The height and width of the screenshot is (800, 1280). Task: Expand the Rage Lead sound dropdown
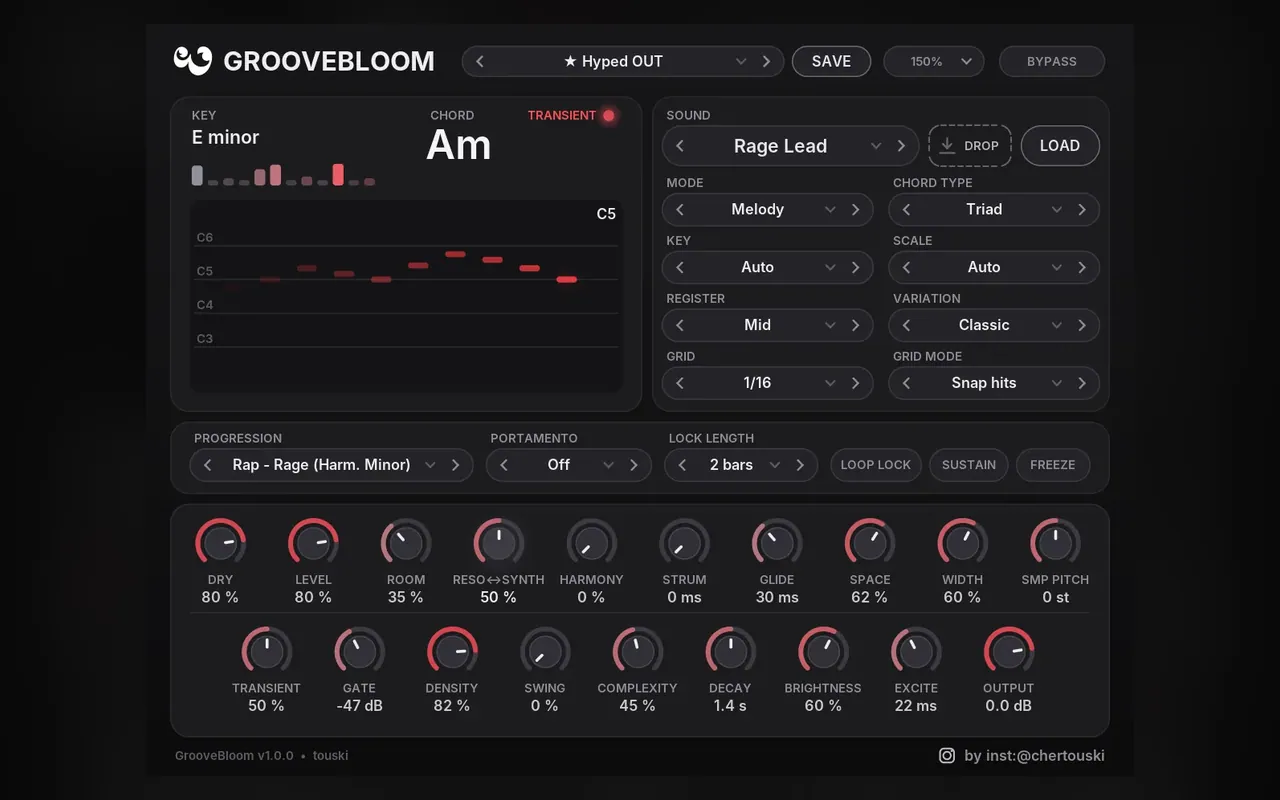876,146
